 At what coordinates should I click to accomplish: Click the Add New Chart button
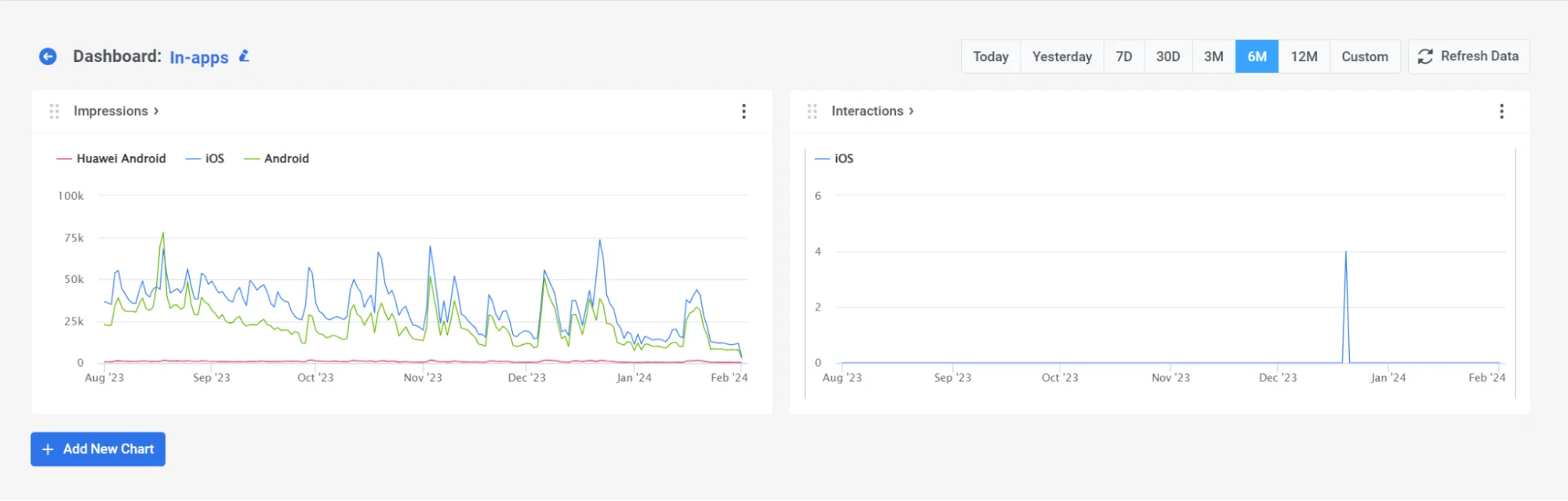pos(98,449)
